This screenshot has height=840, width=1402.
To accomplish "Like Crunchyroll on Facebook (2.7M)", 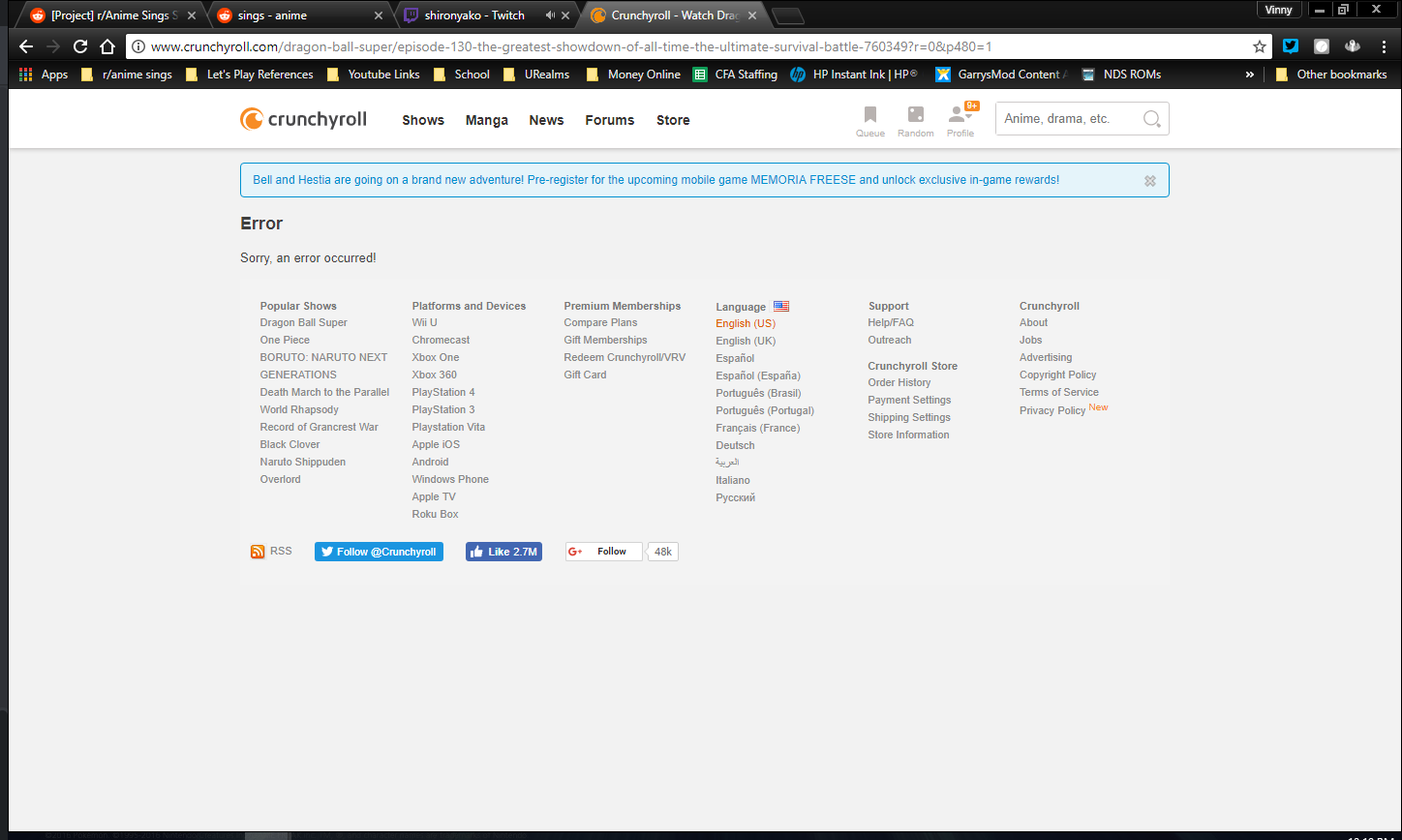I will coord(503,552).
